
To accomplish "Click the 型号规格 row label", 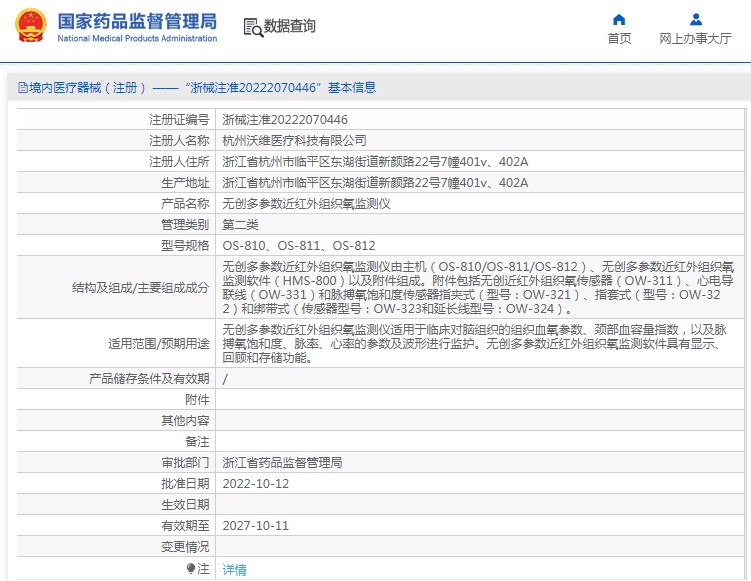I will click(x=185, y=246).
